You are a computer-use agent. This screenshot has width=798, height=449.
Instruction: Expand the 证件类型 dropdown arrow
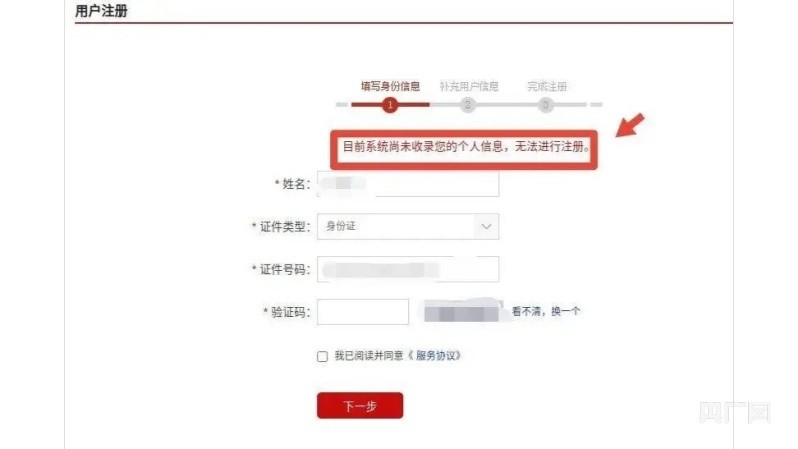coord(486,227)
